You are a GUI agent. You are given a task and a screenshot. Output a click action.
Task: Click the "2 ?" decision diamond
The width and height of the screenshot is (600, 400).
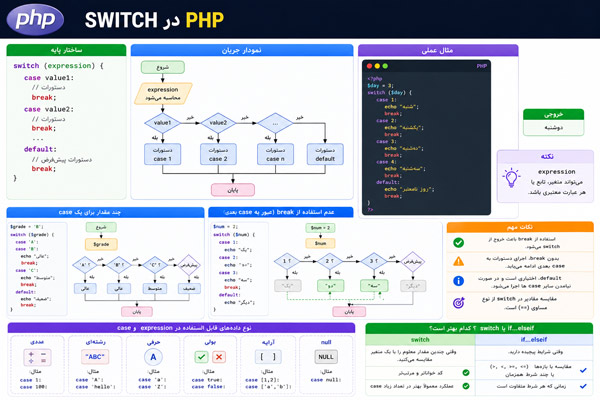click(330, 261)
